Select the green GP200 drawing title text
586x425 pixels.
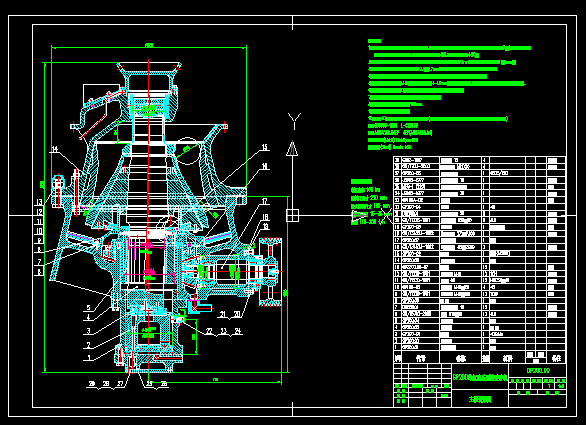(480, 378)
